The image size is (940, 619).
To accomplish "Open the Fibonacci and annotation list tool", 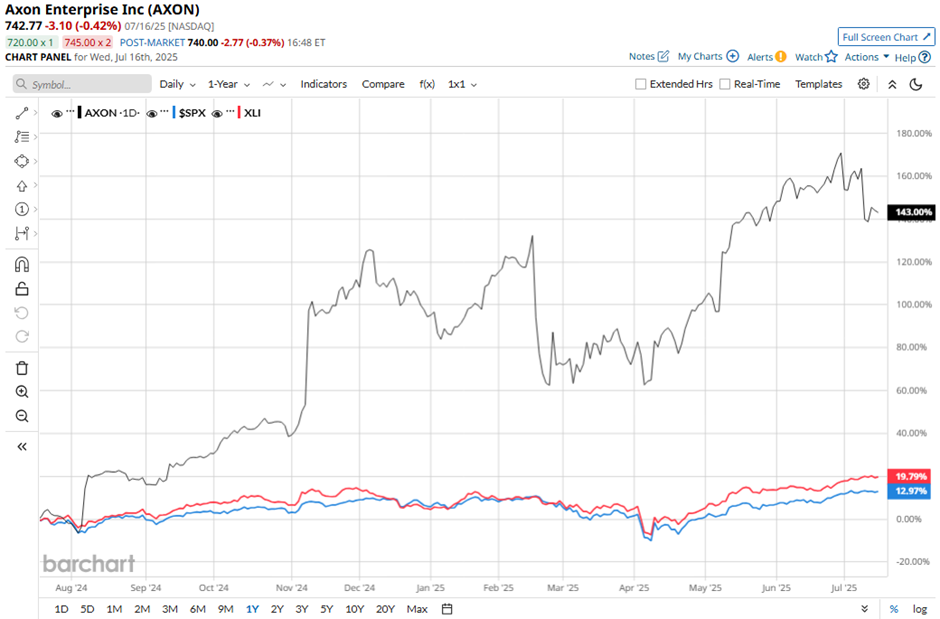I will pos(22,137).
